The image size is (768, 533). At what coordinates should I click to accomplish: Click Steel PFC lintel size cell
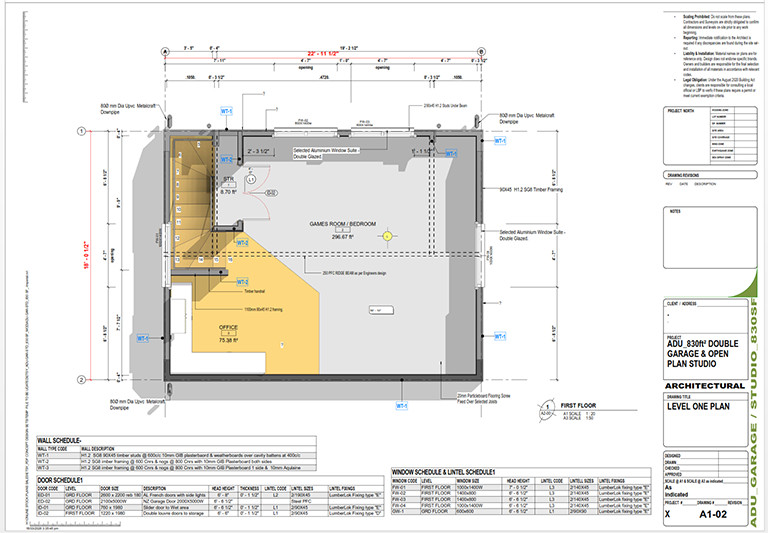click(309, 501)
